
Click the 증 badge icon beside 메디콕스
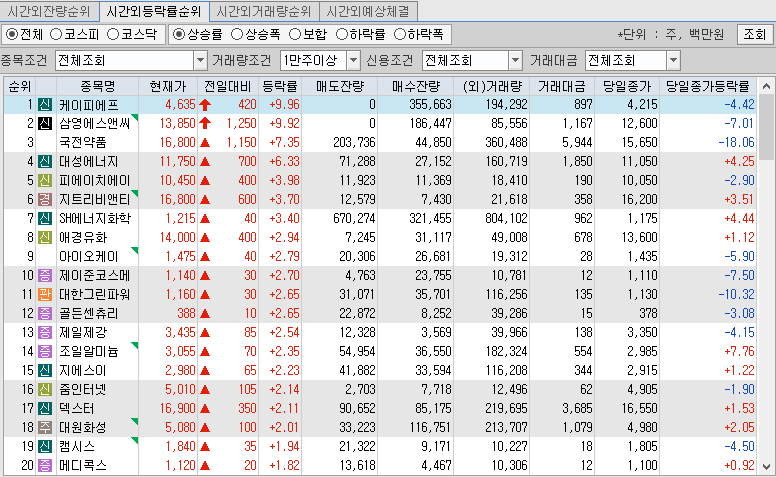click(45, 465)
